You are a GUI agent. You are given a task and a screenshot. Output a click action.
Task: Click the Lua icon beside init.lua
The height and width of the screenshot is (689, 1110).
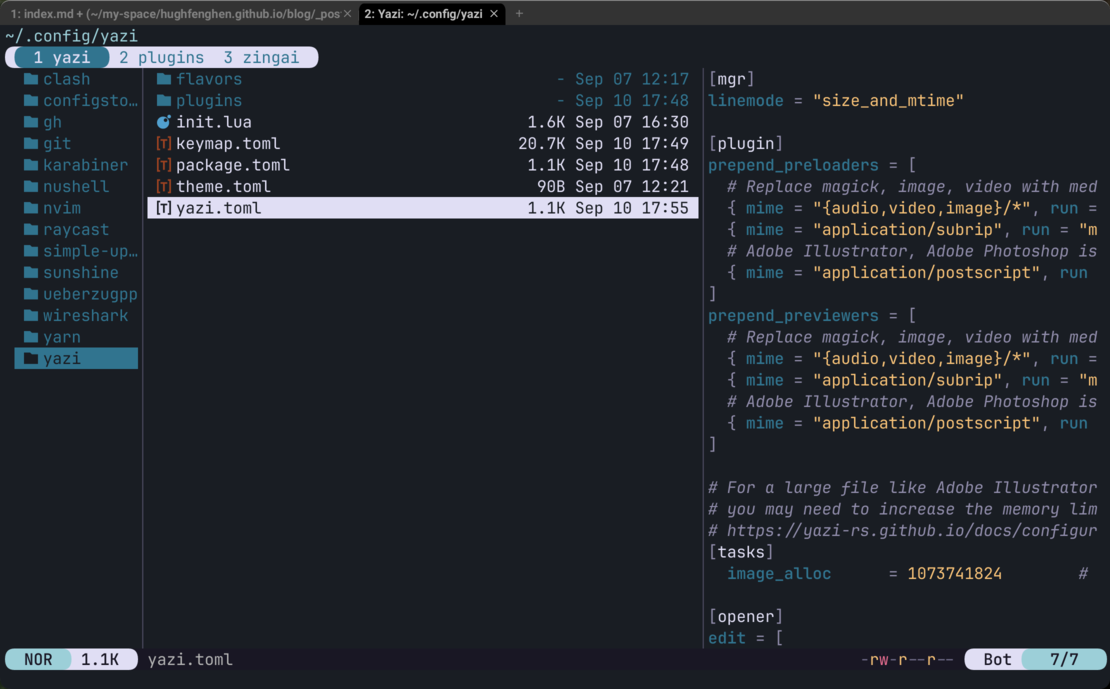tap(164, 122)
